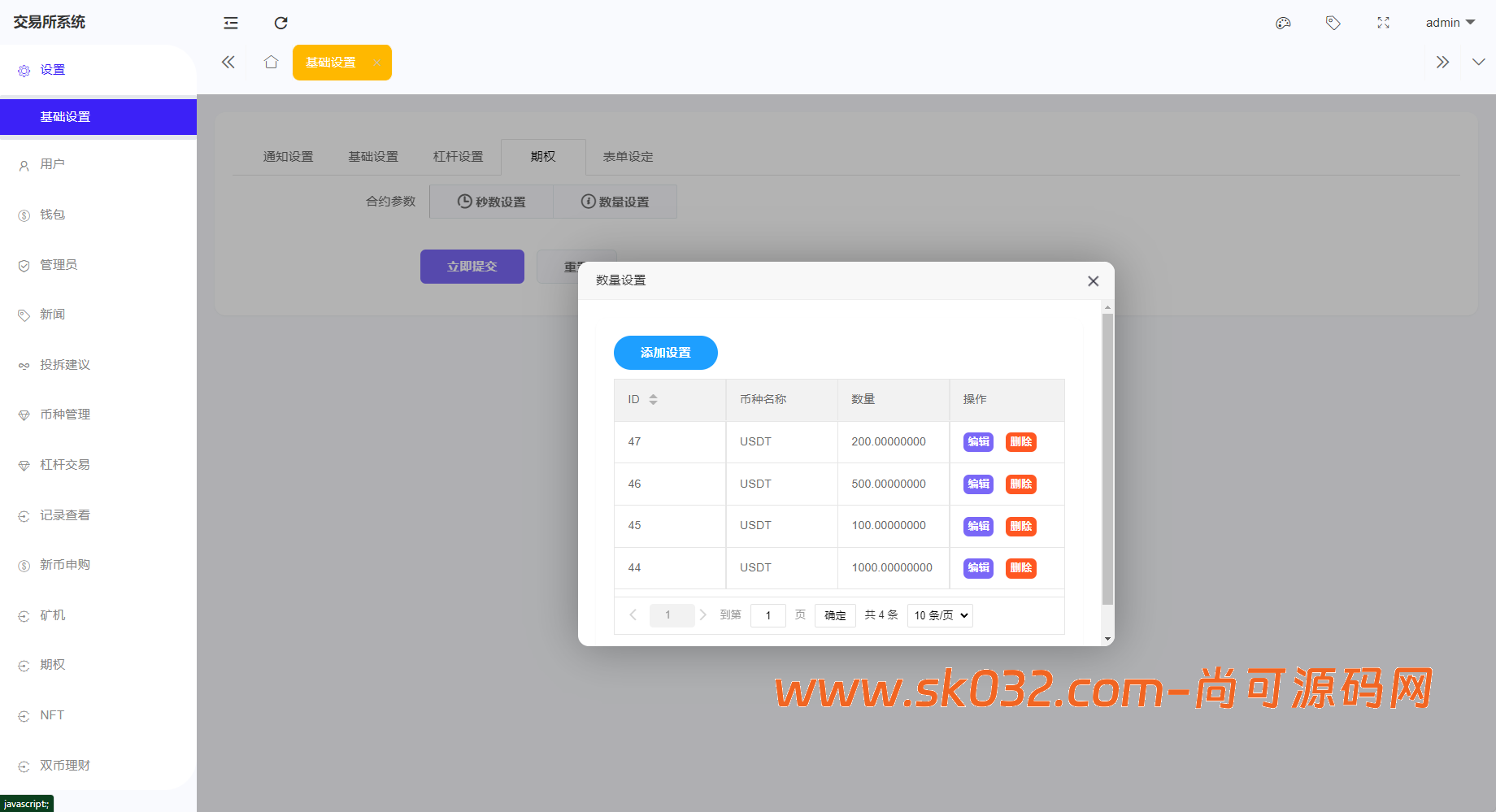Open 矿机 mining section in sidebar
This screenshot has width=1496, height=812.
click(x=52, y=615)
